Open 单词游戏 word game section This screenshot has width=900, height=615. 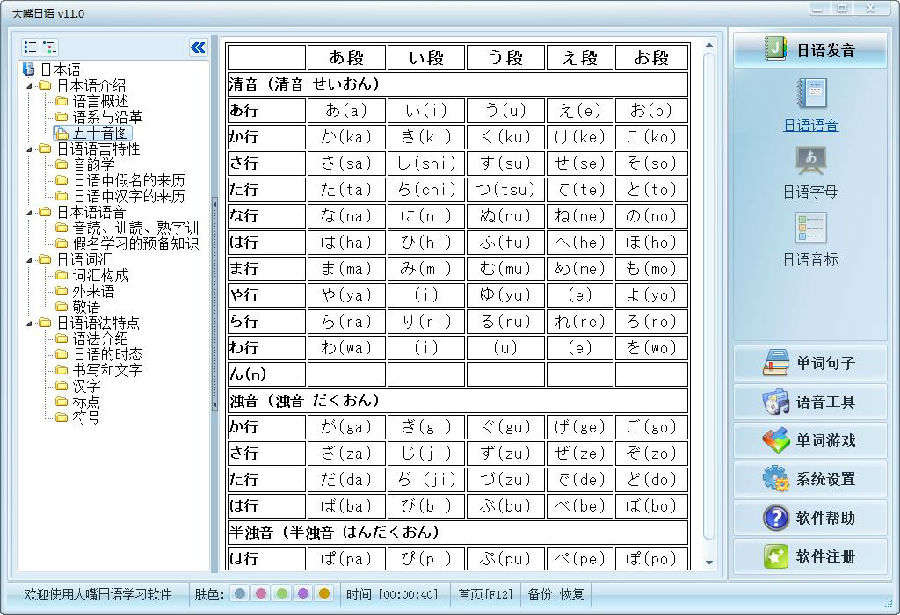coord(810,440)
